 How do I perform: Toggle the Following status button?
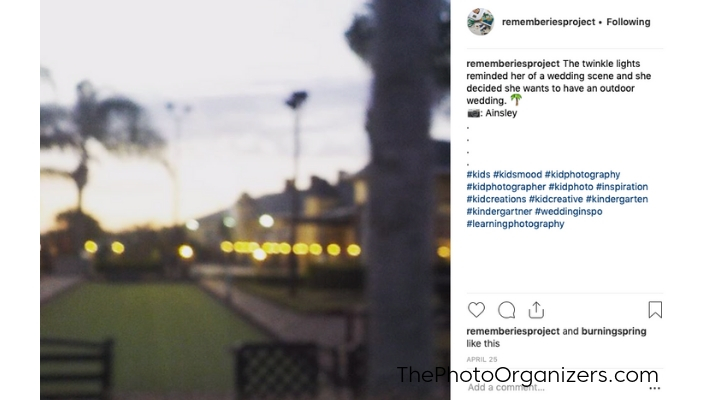[628, 22]
